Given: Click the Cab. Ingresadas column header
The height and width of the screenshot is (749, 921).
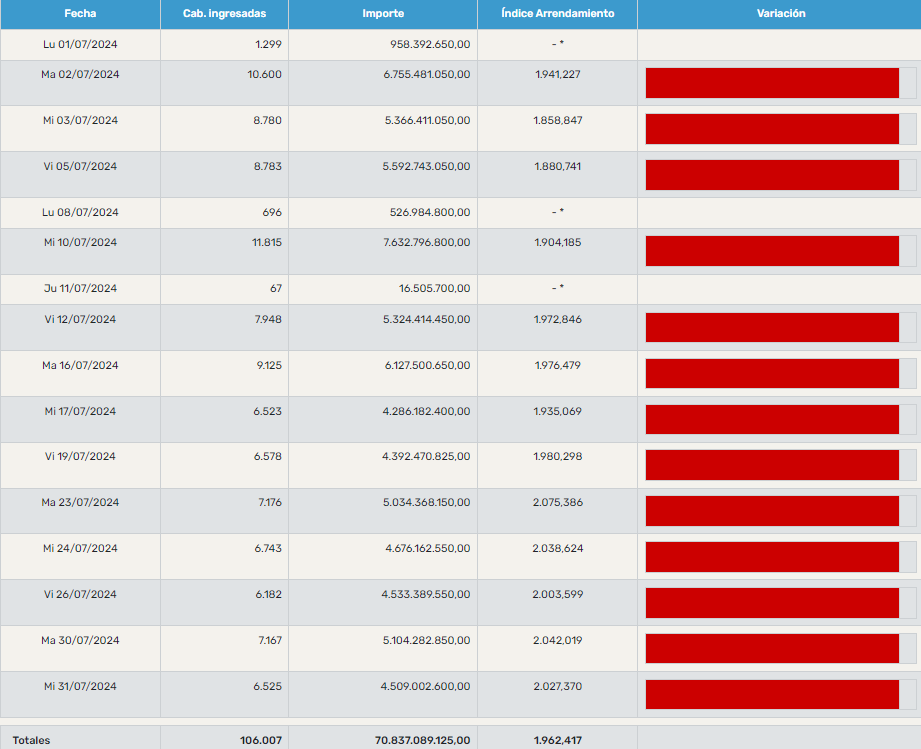Looking at the screenshot, I should pyautogui.click(x=224, y=14).
